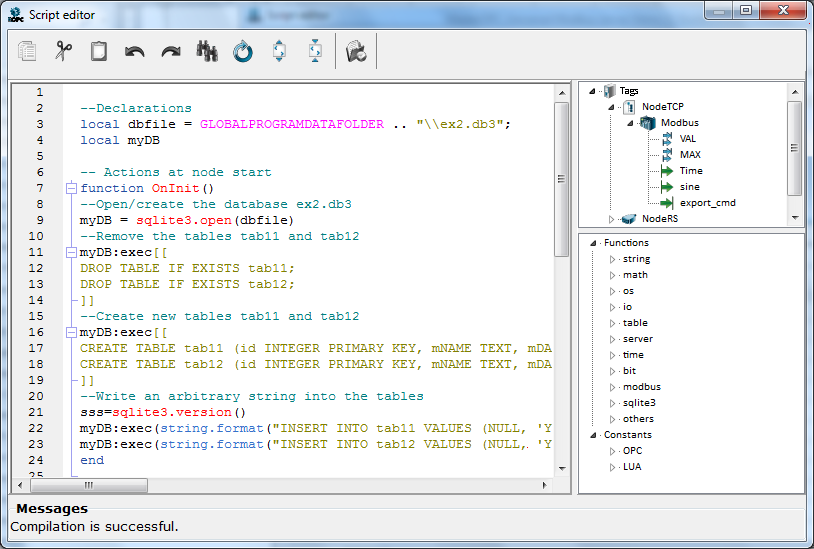Click line number 24 in the gutter
The height and width of the screenshot is (549, 814).
pos(36,460)
